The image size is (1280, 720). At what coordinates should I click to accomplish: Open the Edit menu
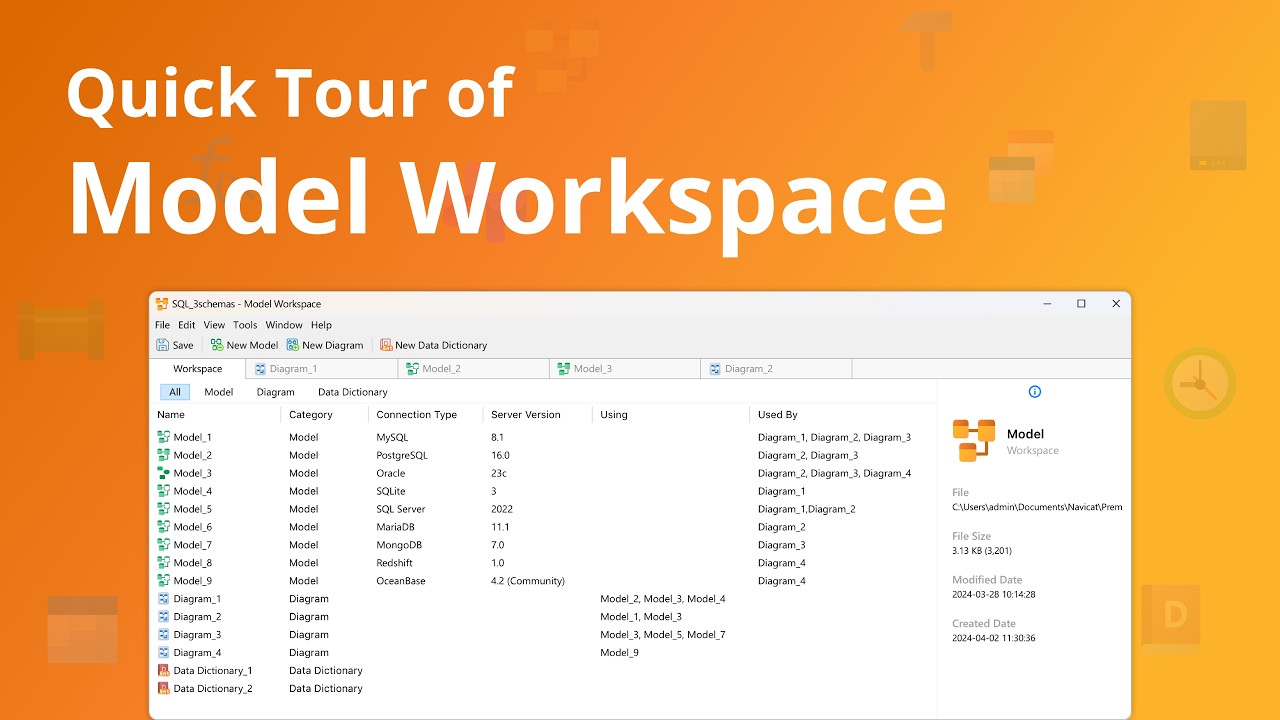pyautogui.click(x=187, y=325)
